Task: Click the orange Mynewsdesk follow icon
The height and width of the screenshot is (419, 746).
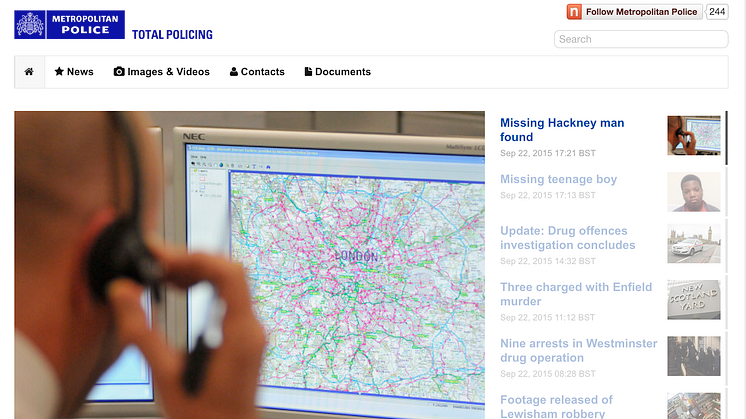Action: click(574, 12)
